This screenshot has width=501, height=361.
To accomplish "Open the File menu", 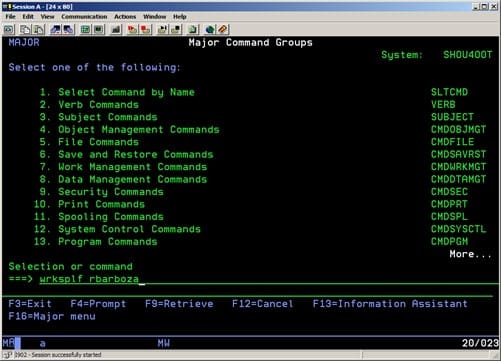I will [x=10, y=17].
